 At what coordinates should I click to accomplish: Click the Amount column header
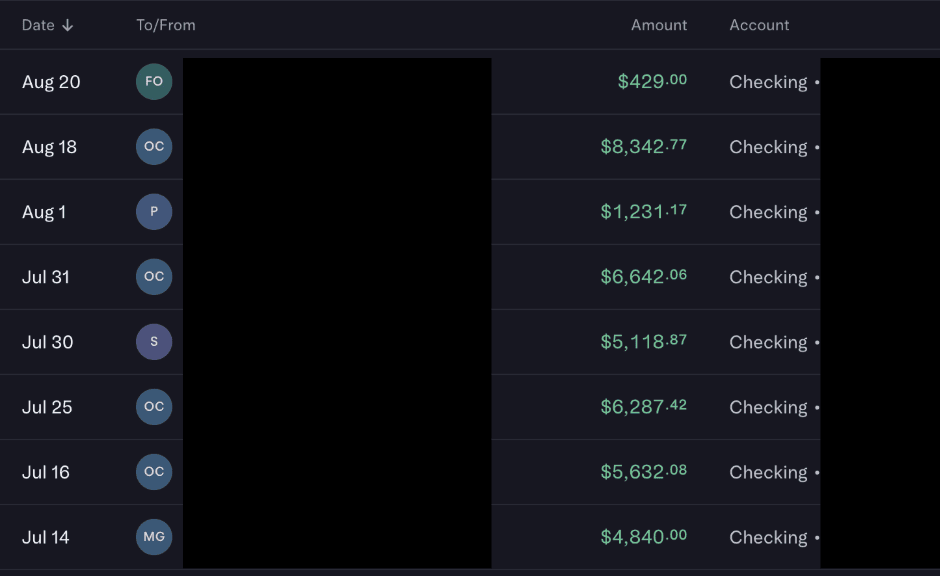(x=659, y=25)
